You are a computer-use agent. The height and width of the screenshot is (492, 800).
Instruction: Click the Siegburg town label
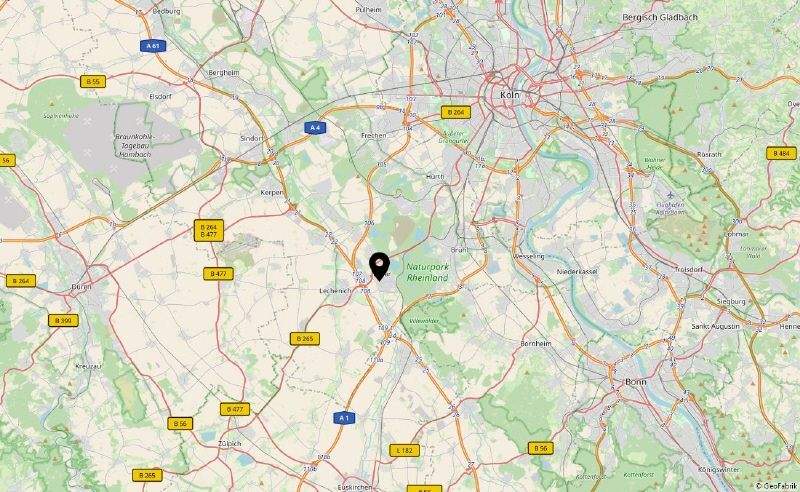click(731, 302)
